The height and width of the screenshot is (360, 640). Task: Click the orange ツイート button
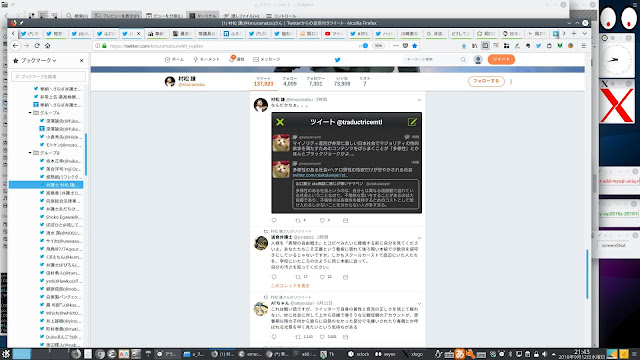[x=501, y=60]
